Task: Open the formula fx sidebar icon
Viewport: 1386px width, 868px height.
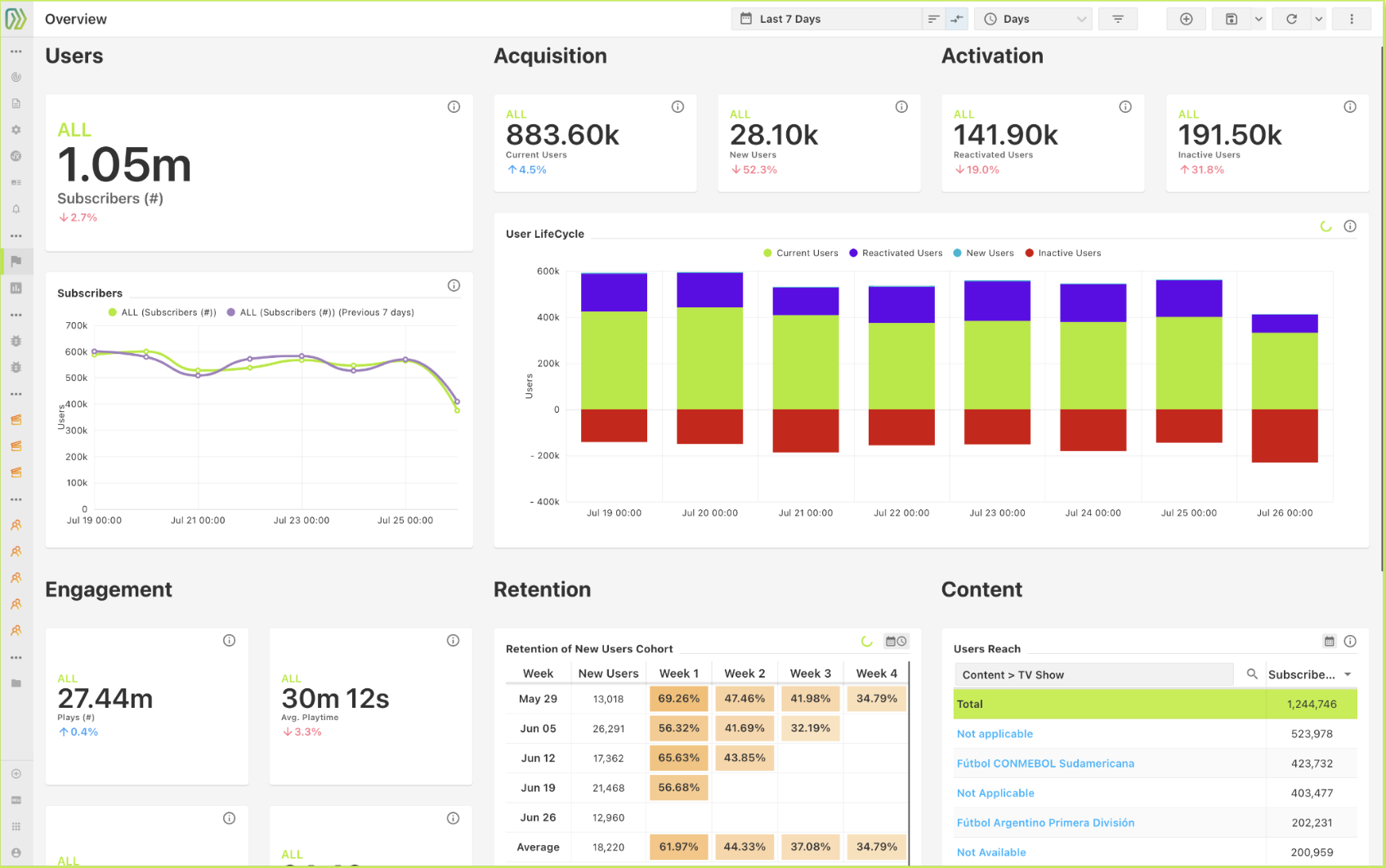Action: [x=16, y=156]
